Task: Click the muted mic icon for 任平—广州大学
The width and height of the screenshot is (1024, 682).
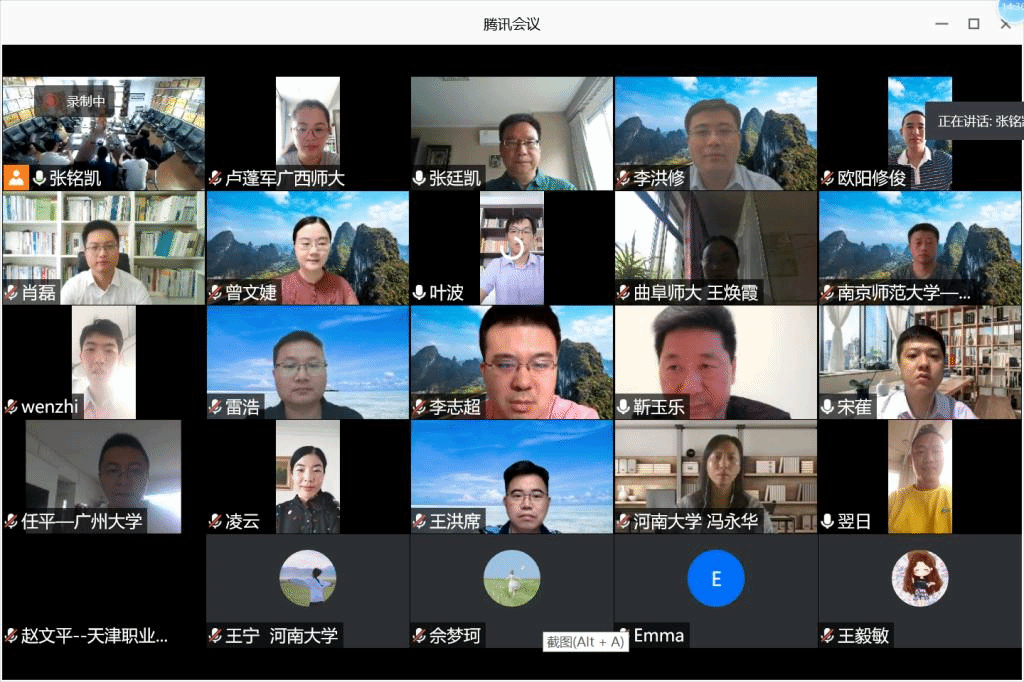Action: (11, 521)
